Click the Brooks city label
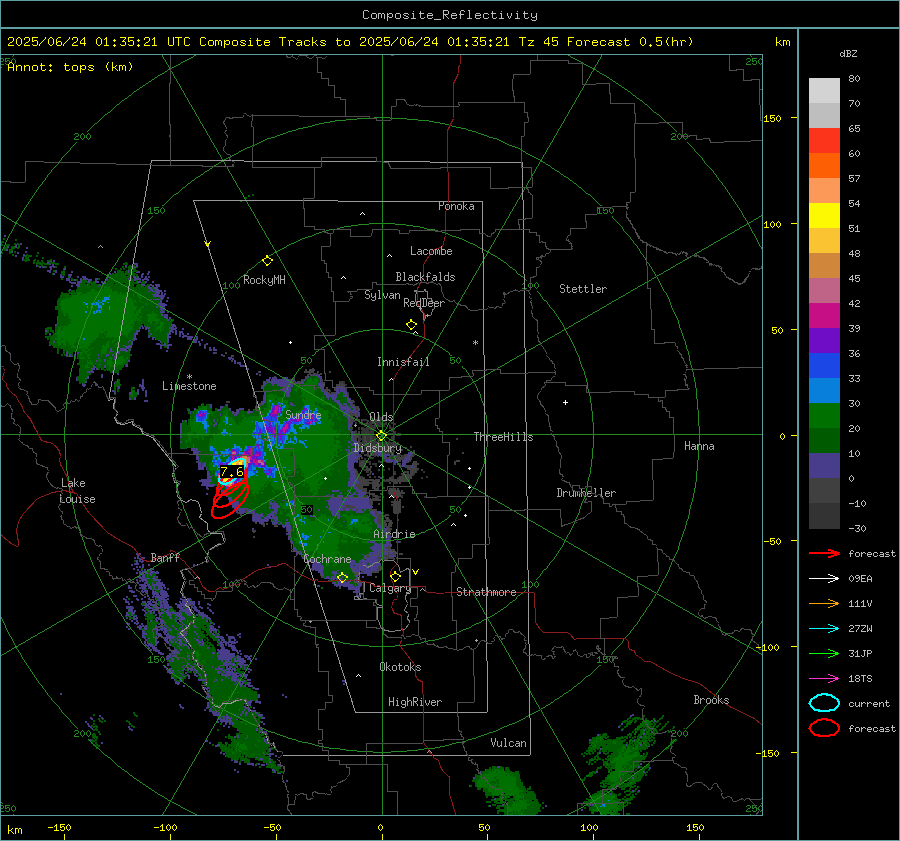The image size is (900, 841). (711, 700)
